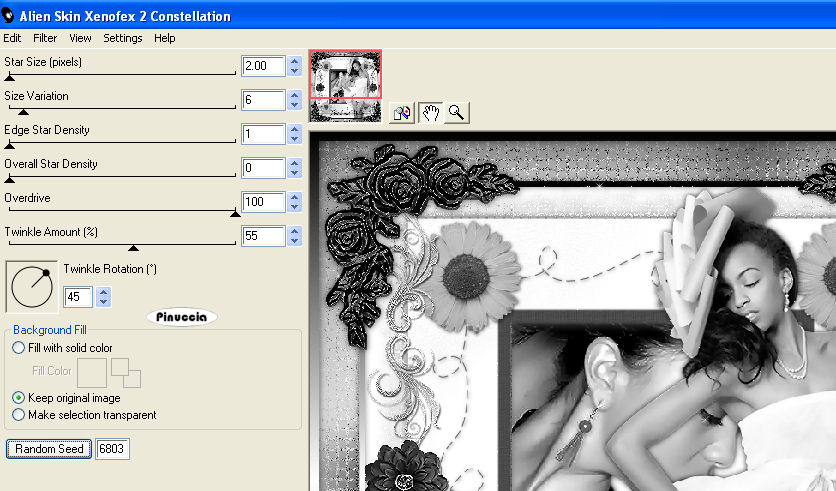Click the Star Size slider handle
Viewport: 836px width, 491px height.
coord(9,78)
